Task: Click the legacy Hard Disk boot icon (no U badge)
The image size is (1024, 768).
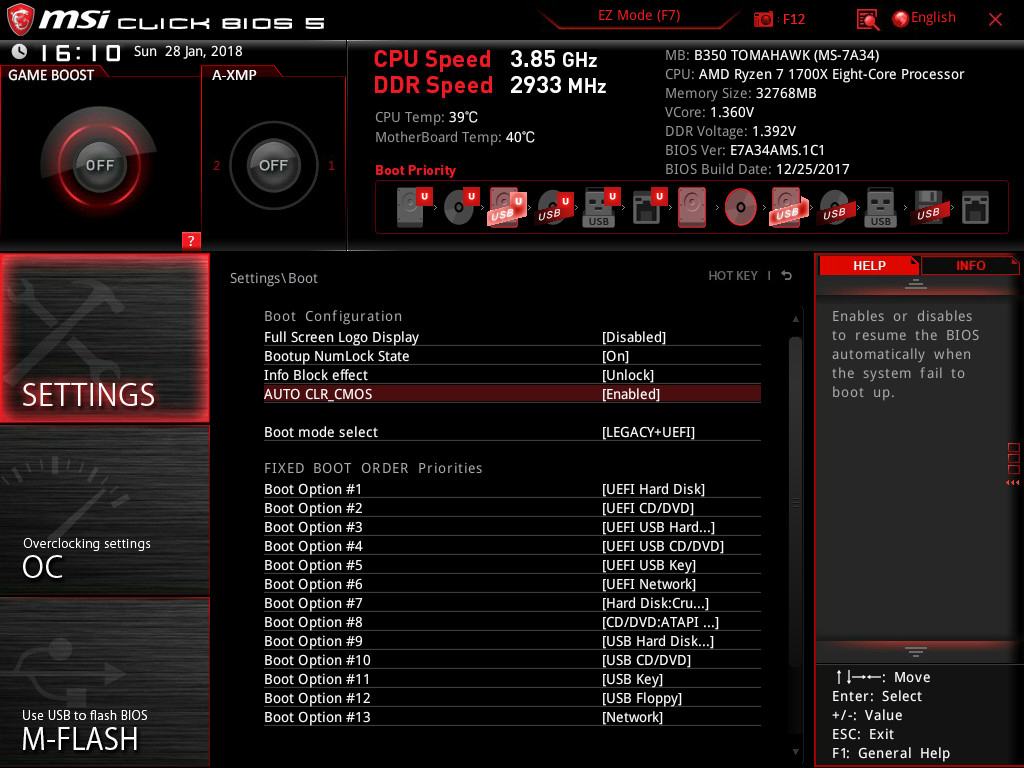Action: 692,207
